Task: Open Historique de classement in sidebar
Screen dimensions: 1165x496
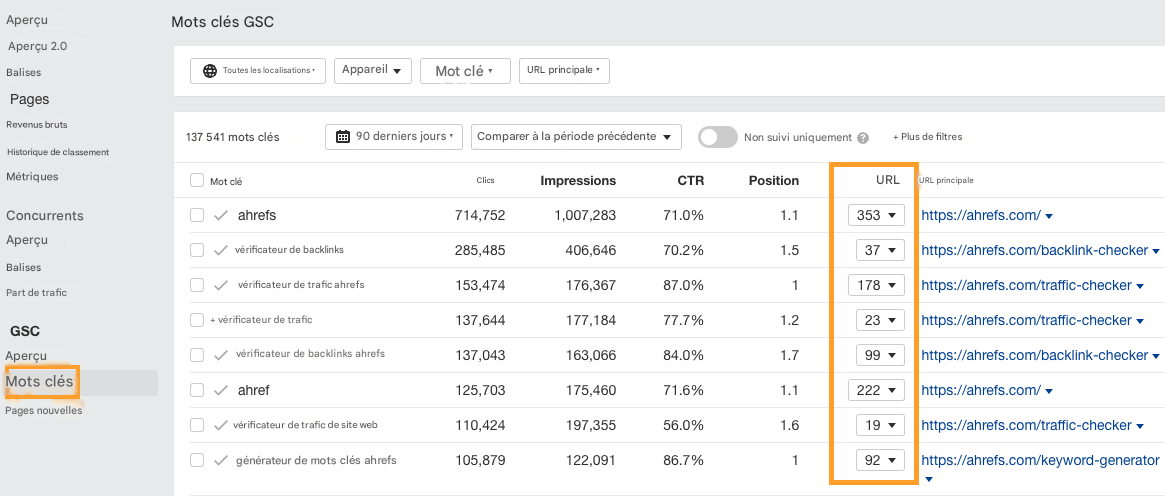Action: pos(58,152)
